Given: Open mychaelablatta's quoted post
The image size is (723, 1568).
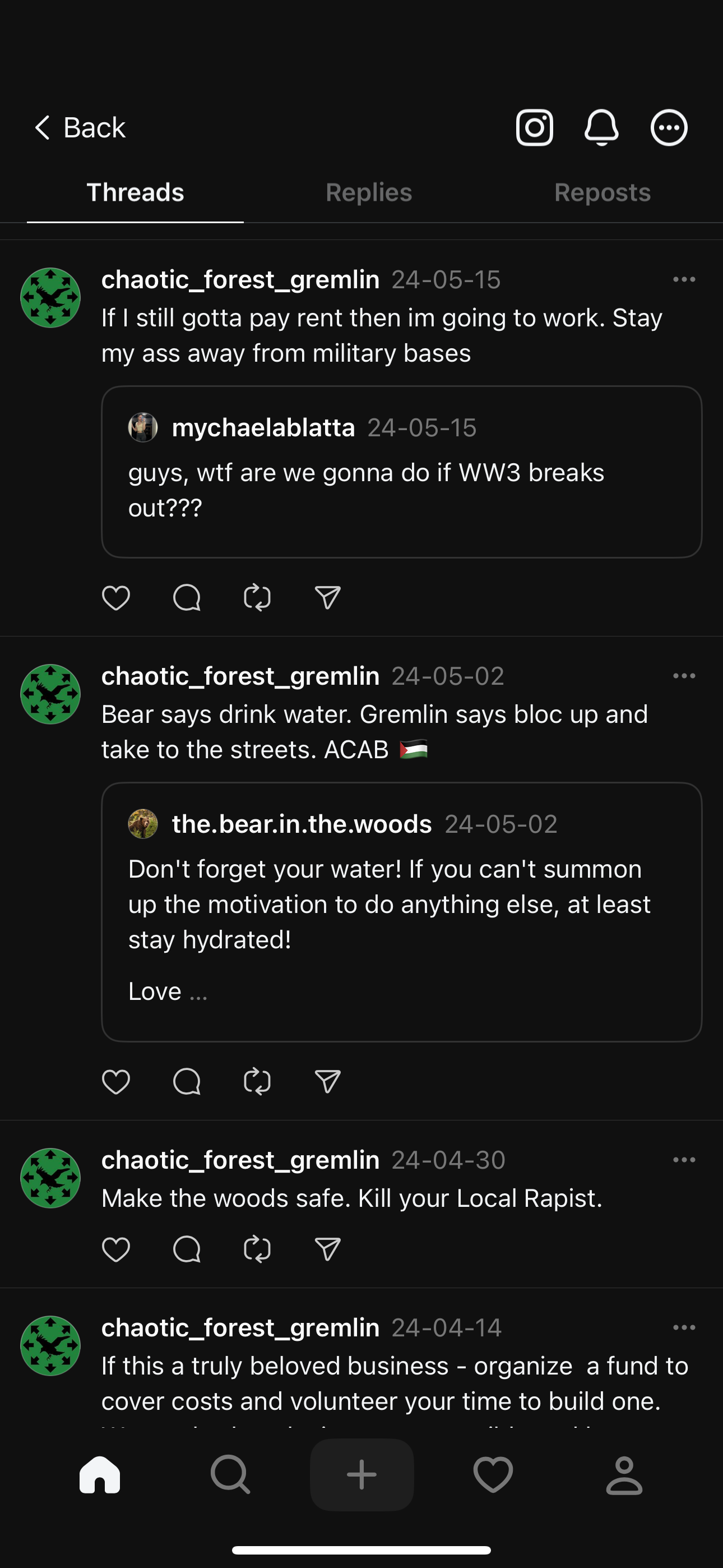Looking at the screenshot, I should pos(402,472).
